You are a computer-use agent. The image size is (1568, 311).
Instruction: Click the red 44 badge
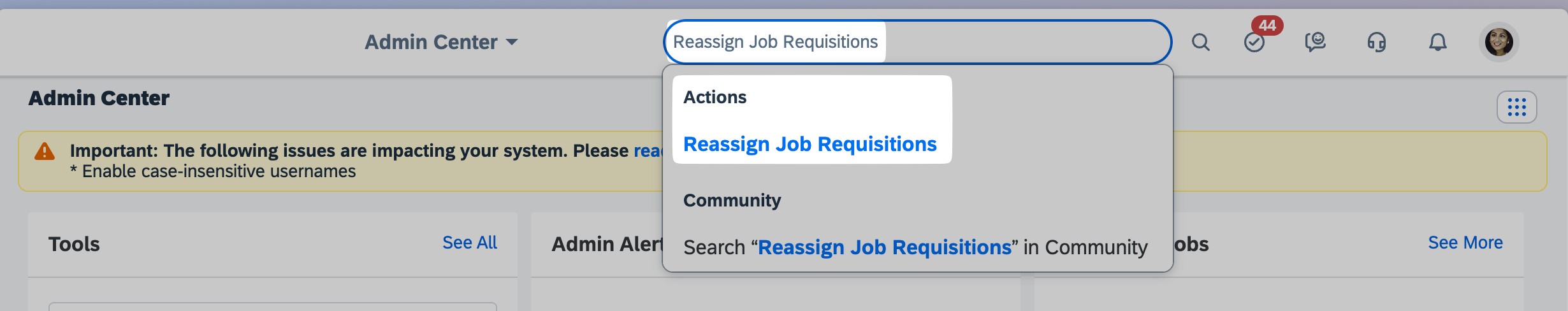point(1267,25)
